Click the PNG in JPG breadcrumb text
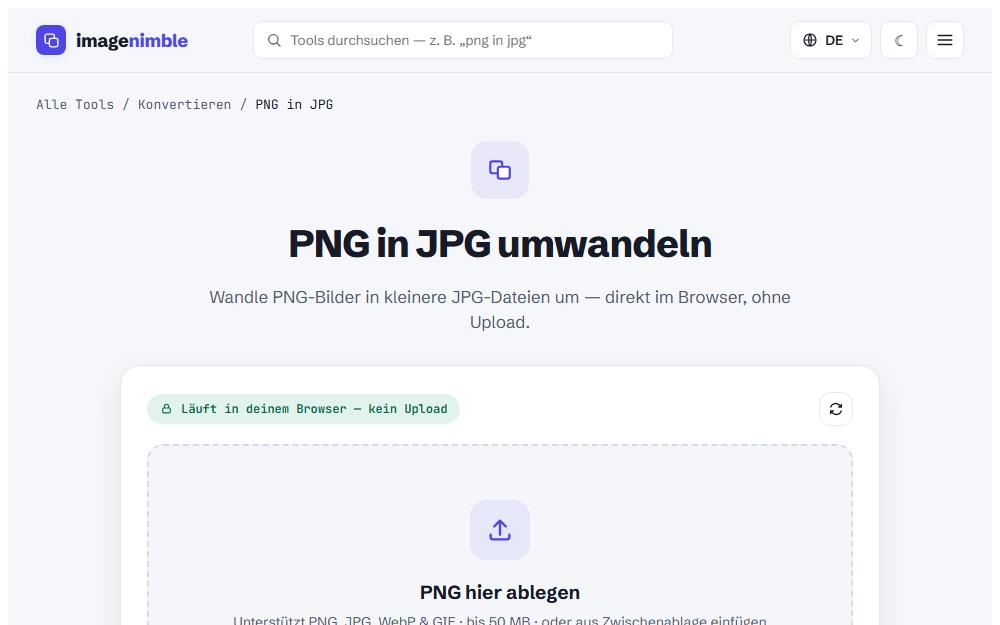 pos(294,105)
